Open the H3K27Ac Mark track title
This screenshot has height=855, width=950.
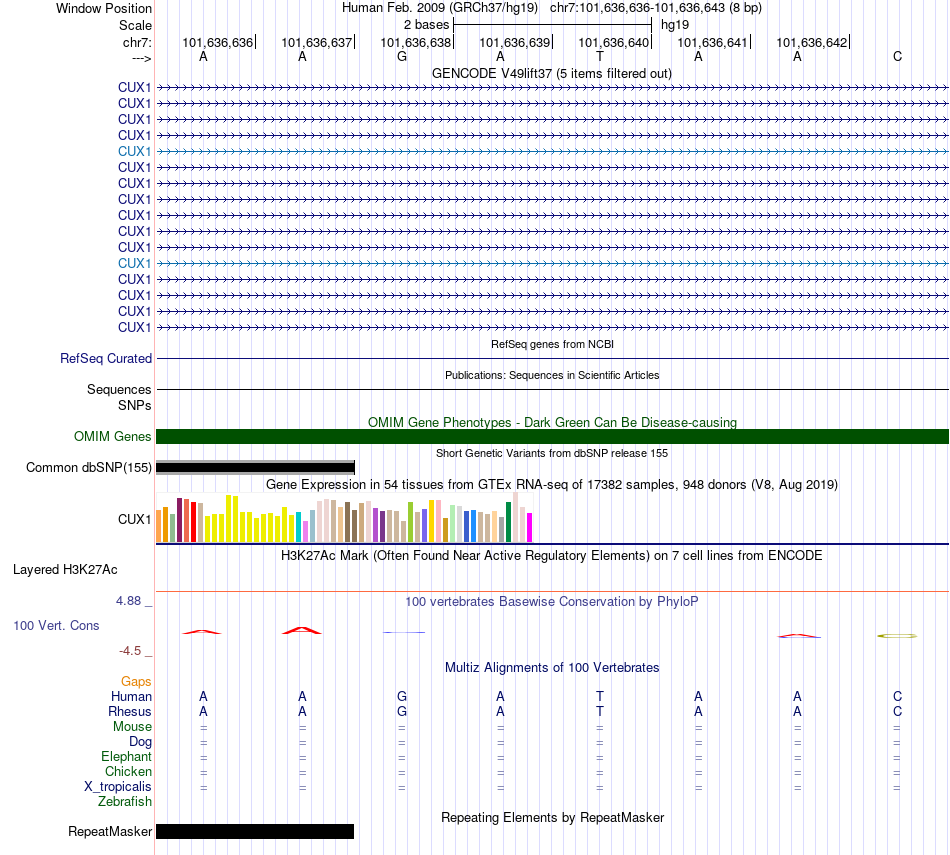coord(552,556)
